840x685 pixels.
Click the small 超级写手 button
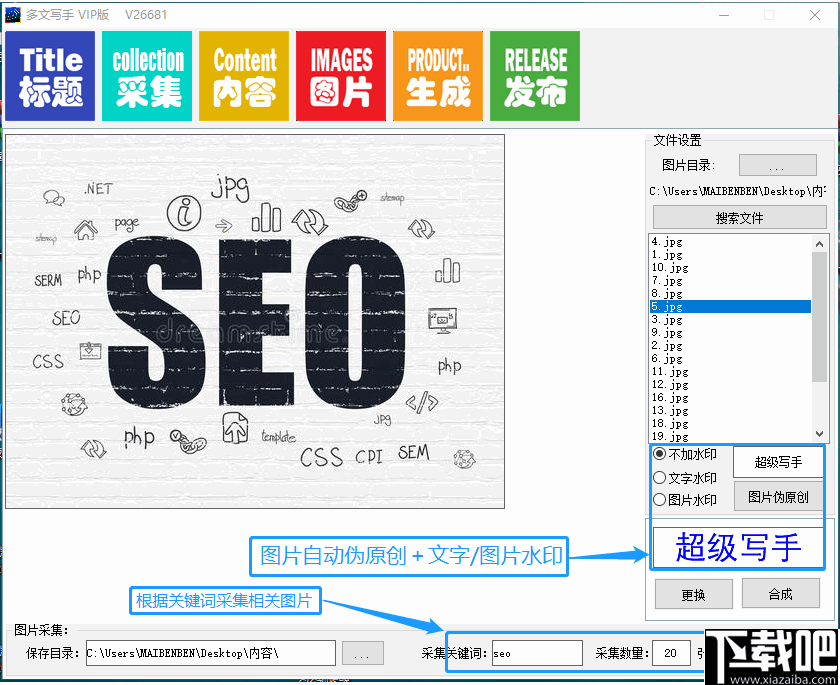pyautogui.click(x=778, y=462)
